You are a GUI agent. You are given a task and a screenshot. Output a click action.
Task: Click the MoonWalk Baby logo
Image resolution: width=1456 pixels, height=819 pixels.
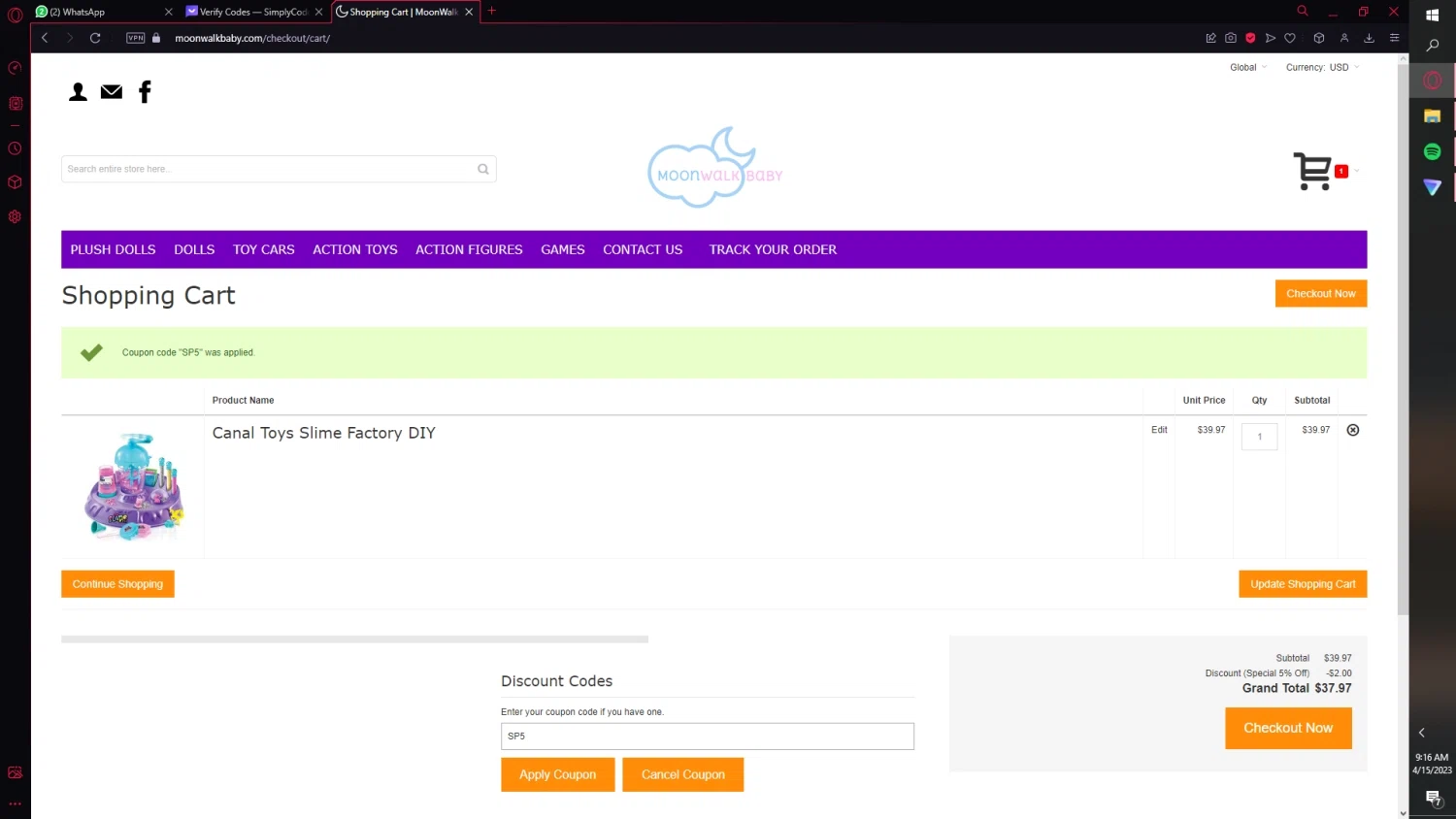(x=715, y=167)
